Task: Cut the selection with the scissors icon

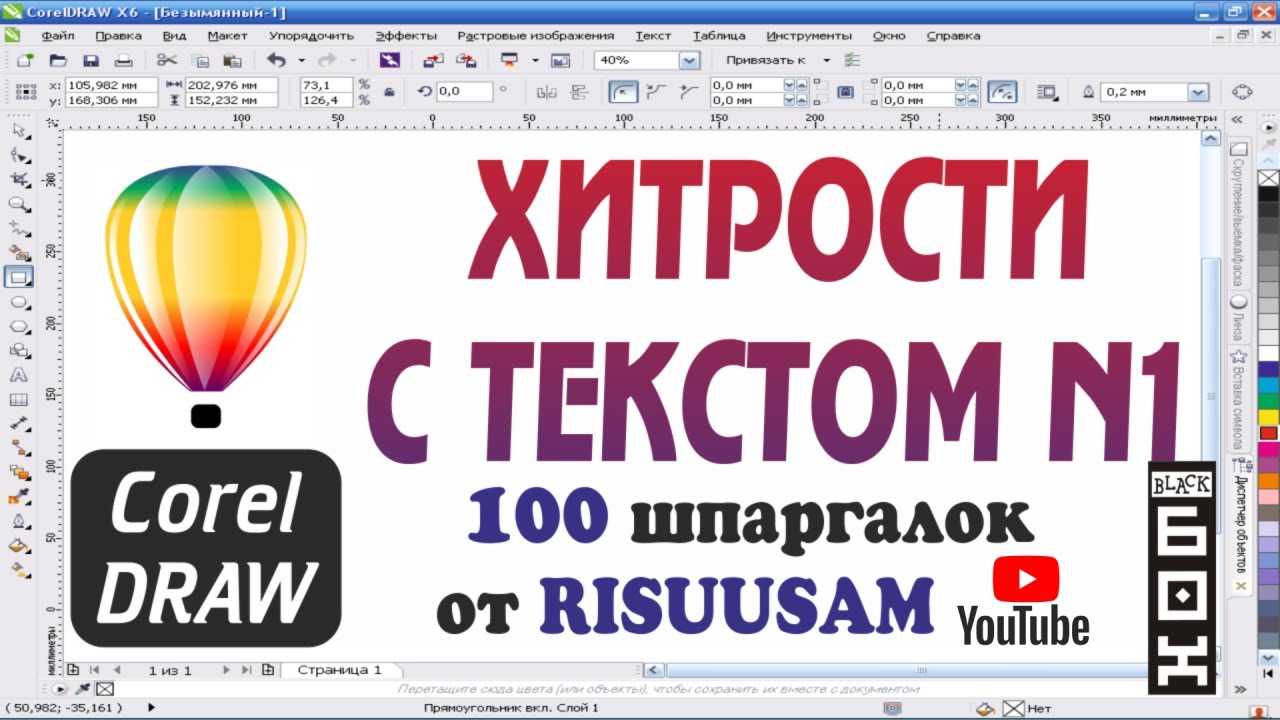Action: (167, 60)
